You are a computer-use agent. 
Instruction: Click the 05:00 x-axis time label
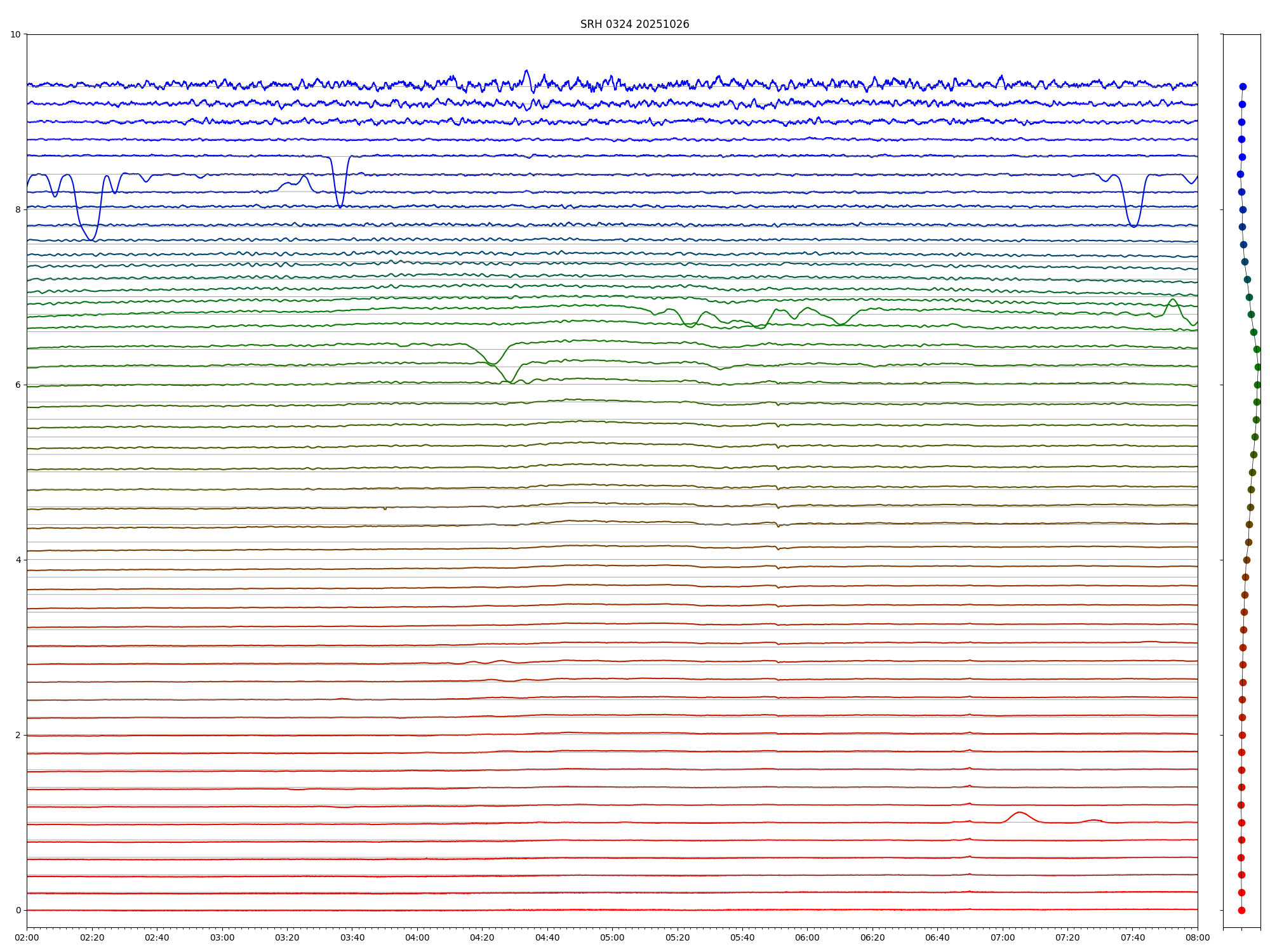pyautogui.click(x=612, y=937)
